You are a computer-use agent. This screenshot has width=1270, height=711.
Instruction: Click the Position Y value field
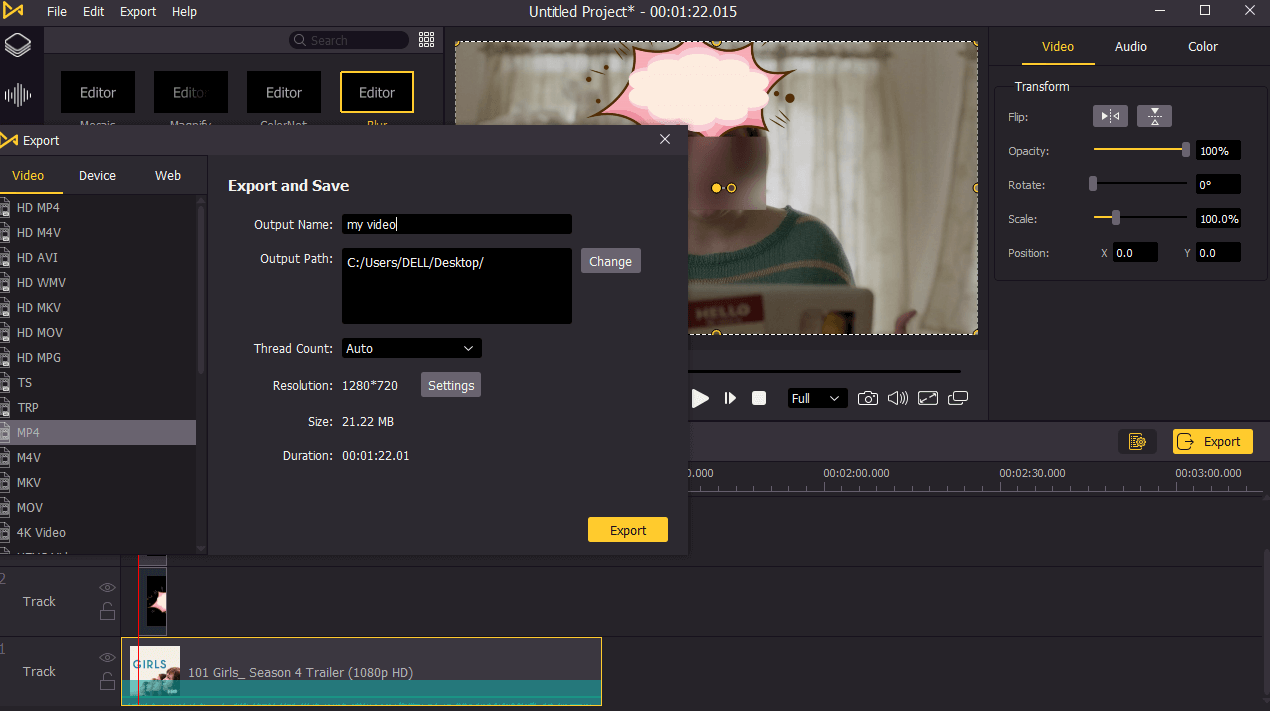1218,253
